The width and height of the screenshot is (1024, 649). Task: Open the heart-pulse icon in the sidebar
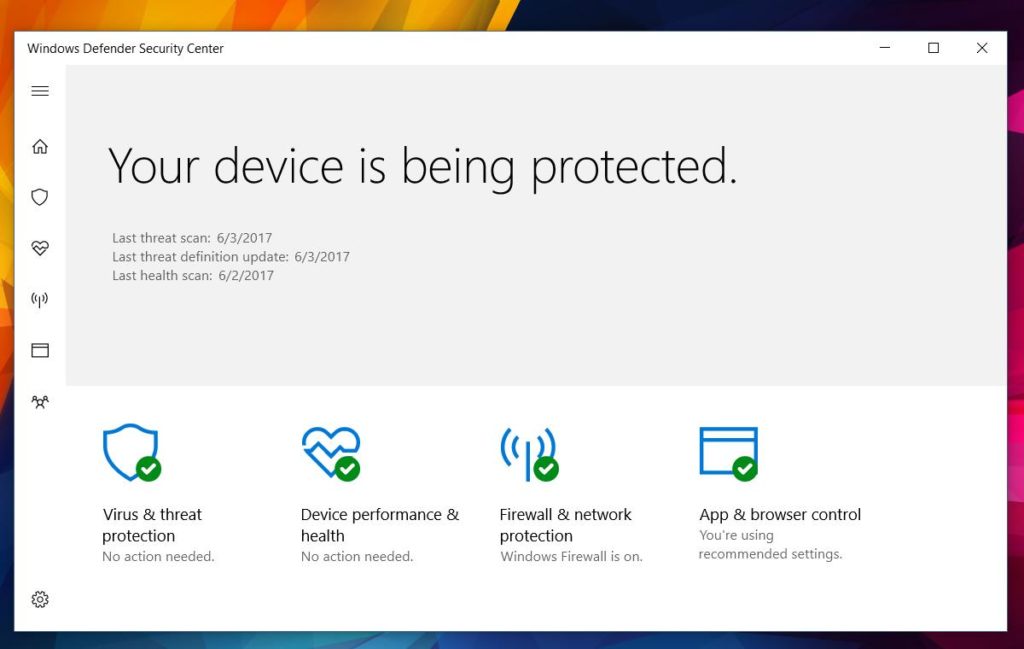(x=40, y=248)
